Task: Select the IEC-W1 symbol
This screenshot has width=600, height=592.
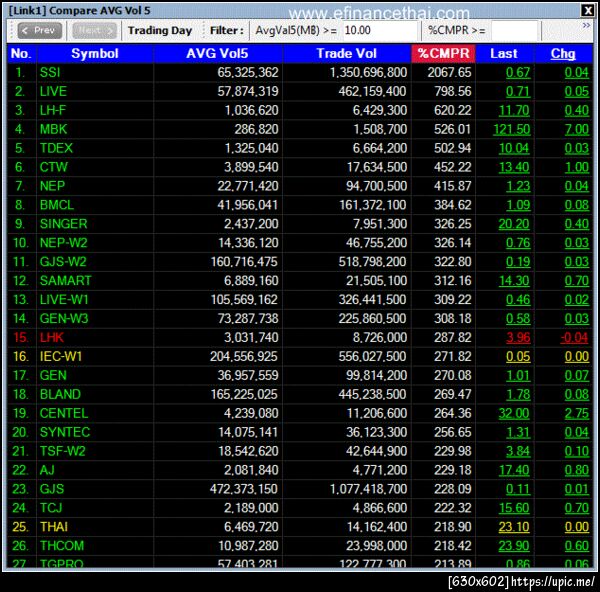Action: point(61,357)
